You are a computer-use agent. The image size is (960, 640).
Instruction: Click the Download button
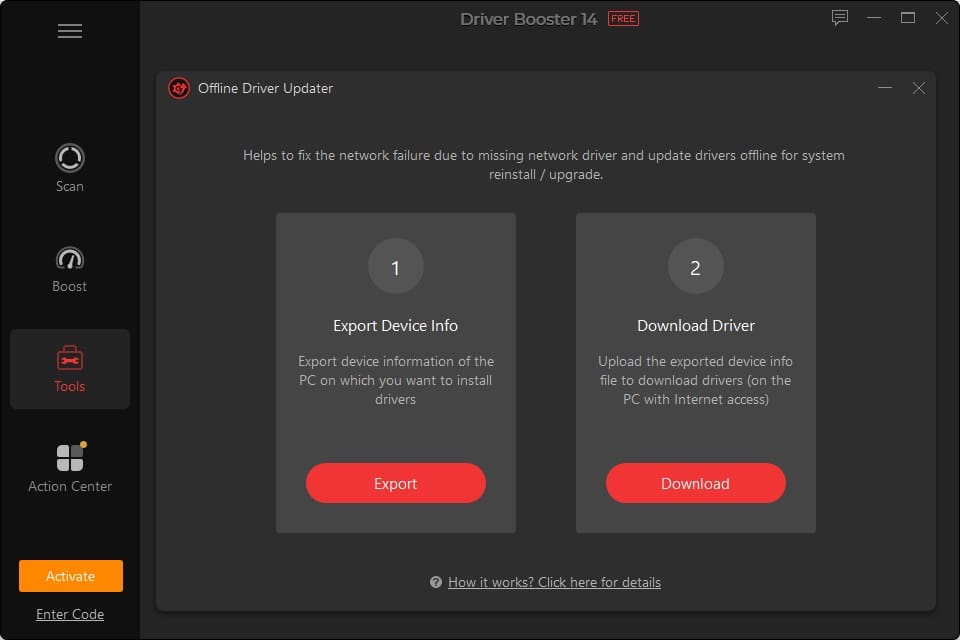[x=696, y=483]
